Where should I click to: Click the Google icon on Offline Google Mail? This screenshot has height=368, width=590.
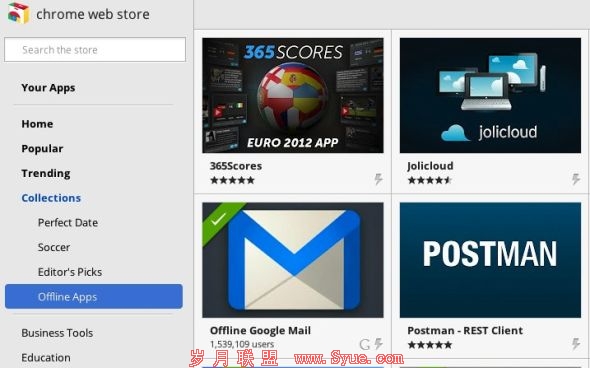(x=365, y=344)
